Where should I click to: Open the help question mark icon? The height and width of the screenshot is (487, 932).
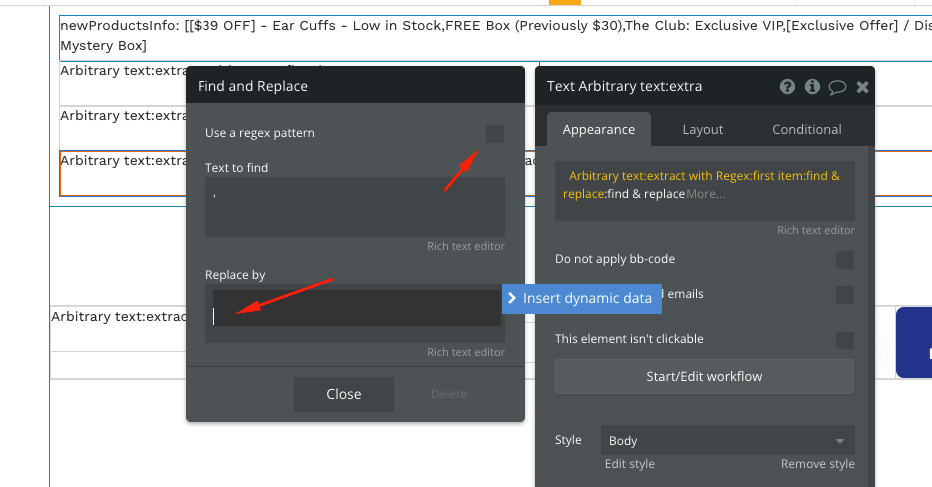pyautogui.click(x=788, y=87)
